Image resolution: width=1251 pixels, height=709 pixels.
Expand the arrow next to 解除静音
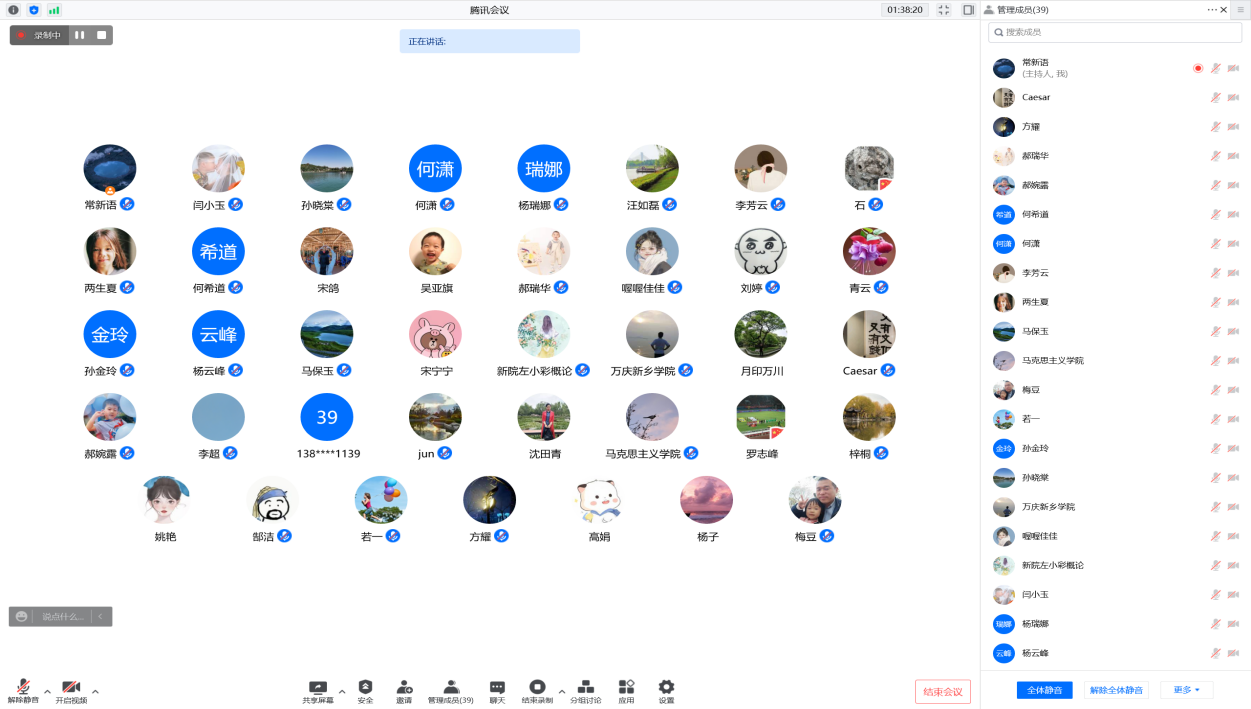(47, 691)
